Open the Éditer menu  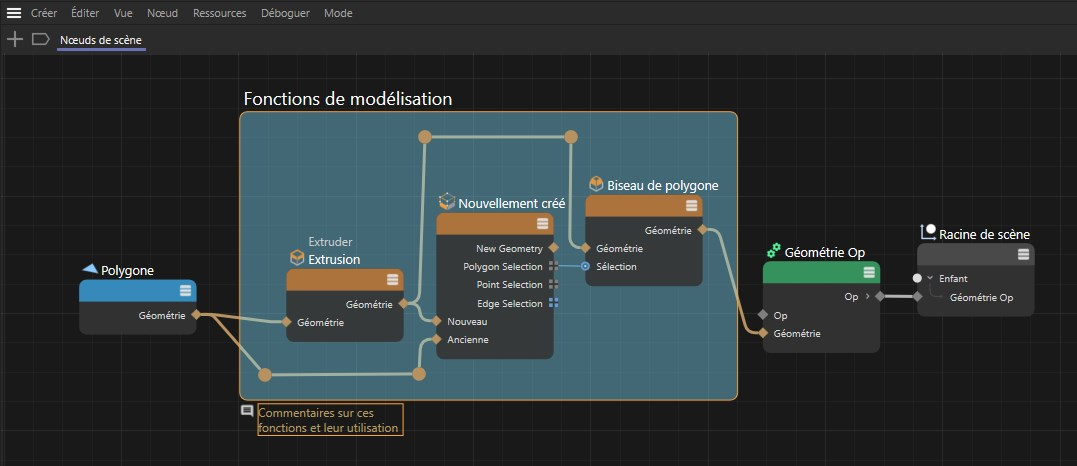(x=85, y=13)
